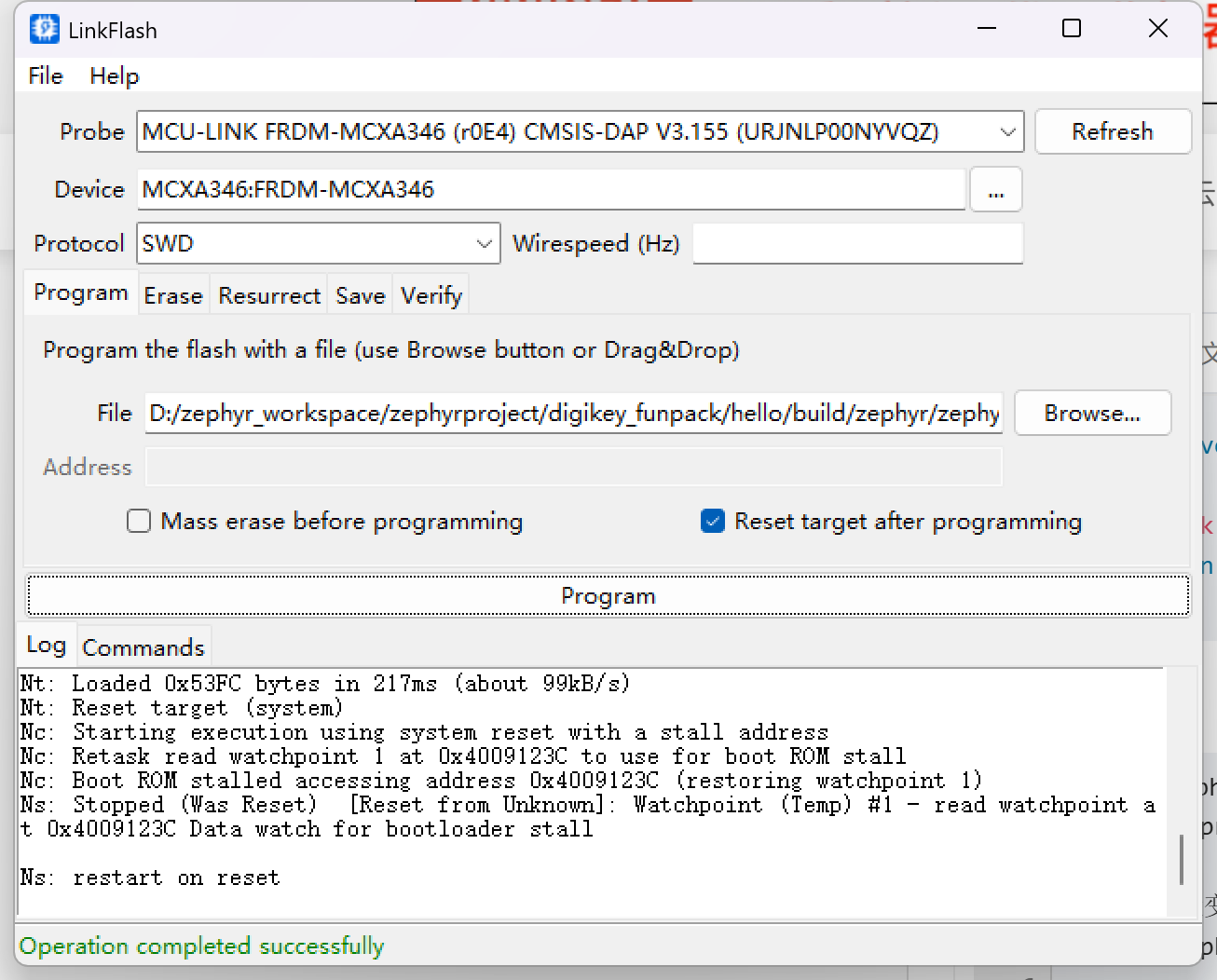Maximize the LinkFlash window
The width and height of the screenshot is (1217, 980).
click(1072, 29)
